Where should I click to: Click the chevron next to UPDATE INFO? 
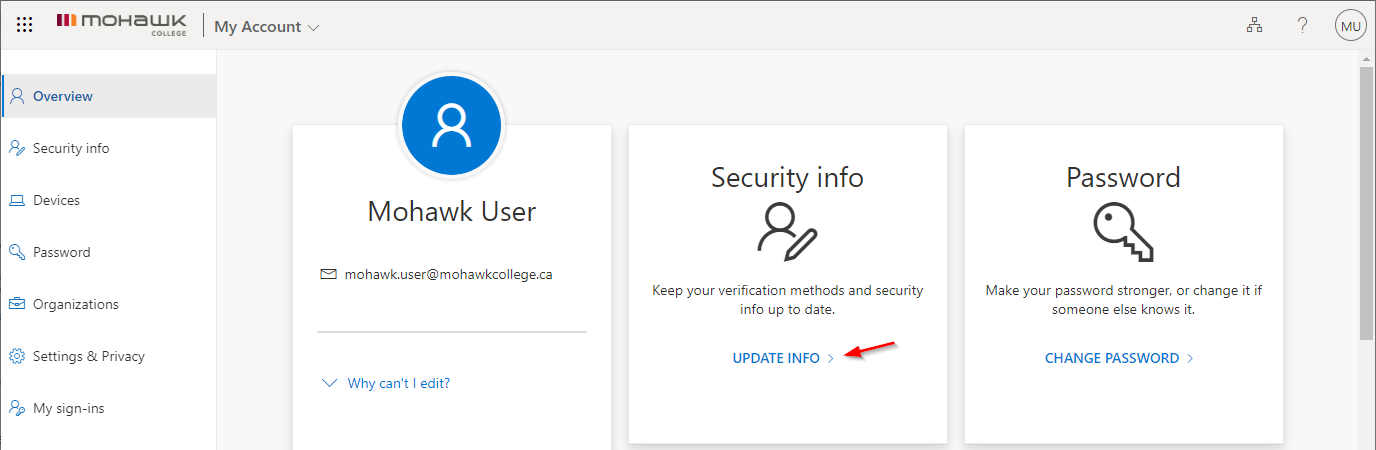click(x=830, y=359)
